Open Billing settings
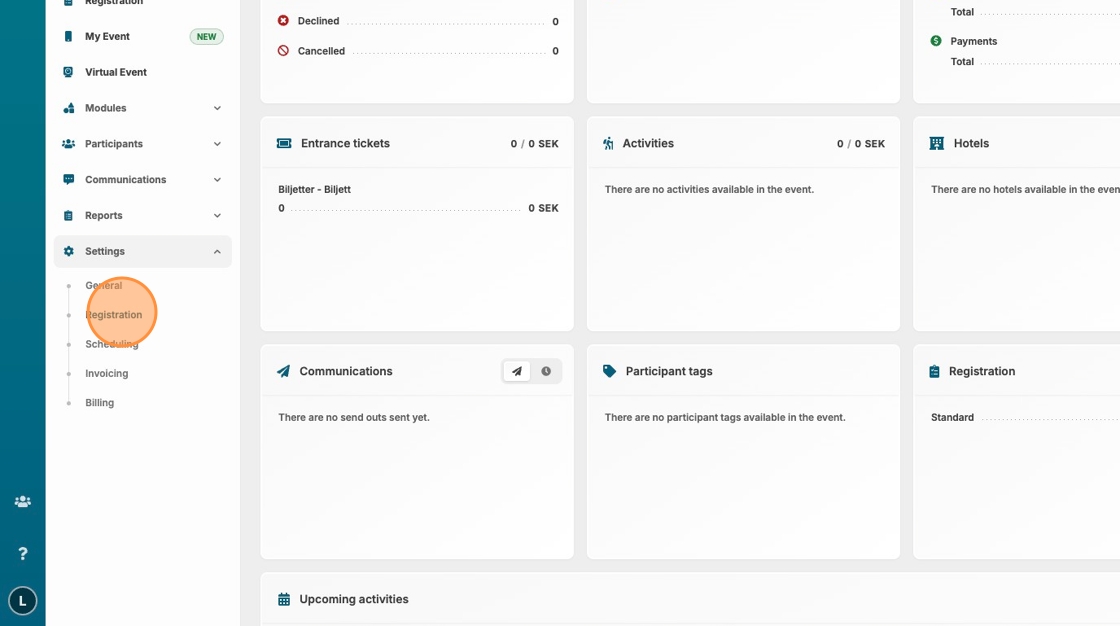Viewport: 1120px width, 626px height. tap(99, 403)
